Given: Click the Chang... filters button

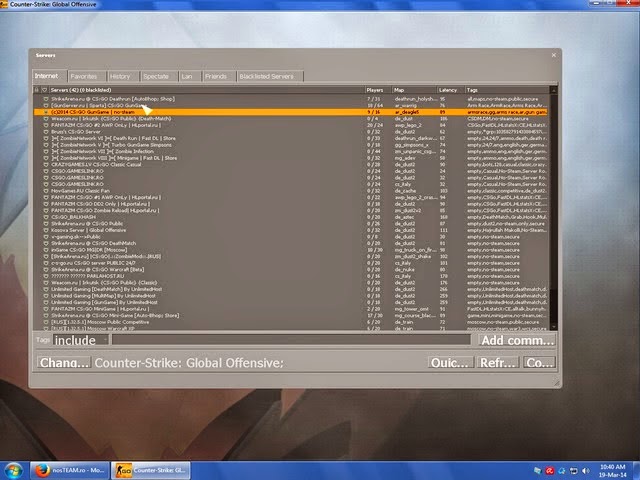Looking at the screenshot, I should tap(64, 362).
